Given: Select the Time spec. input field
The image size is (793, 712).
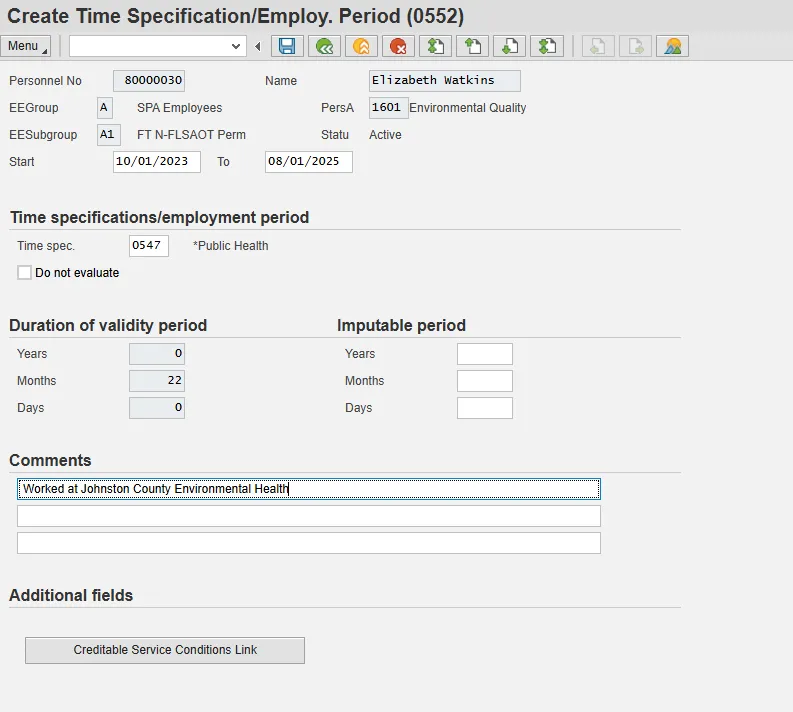Looking at the screenshot, I should (149, 246).
